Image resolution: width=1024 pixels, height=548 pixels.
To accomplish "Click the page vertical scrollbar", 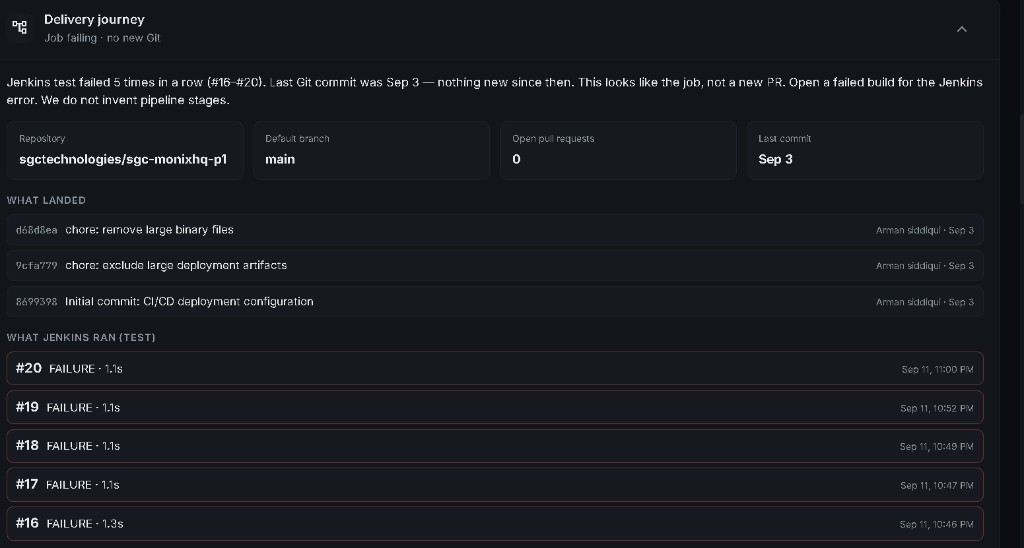I will click(x=1021, y=160).
